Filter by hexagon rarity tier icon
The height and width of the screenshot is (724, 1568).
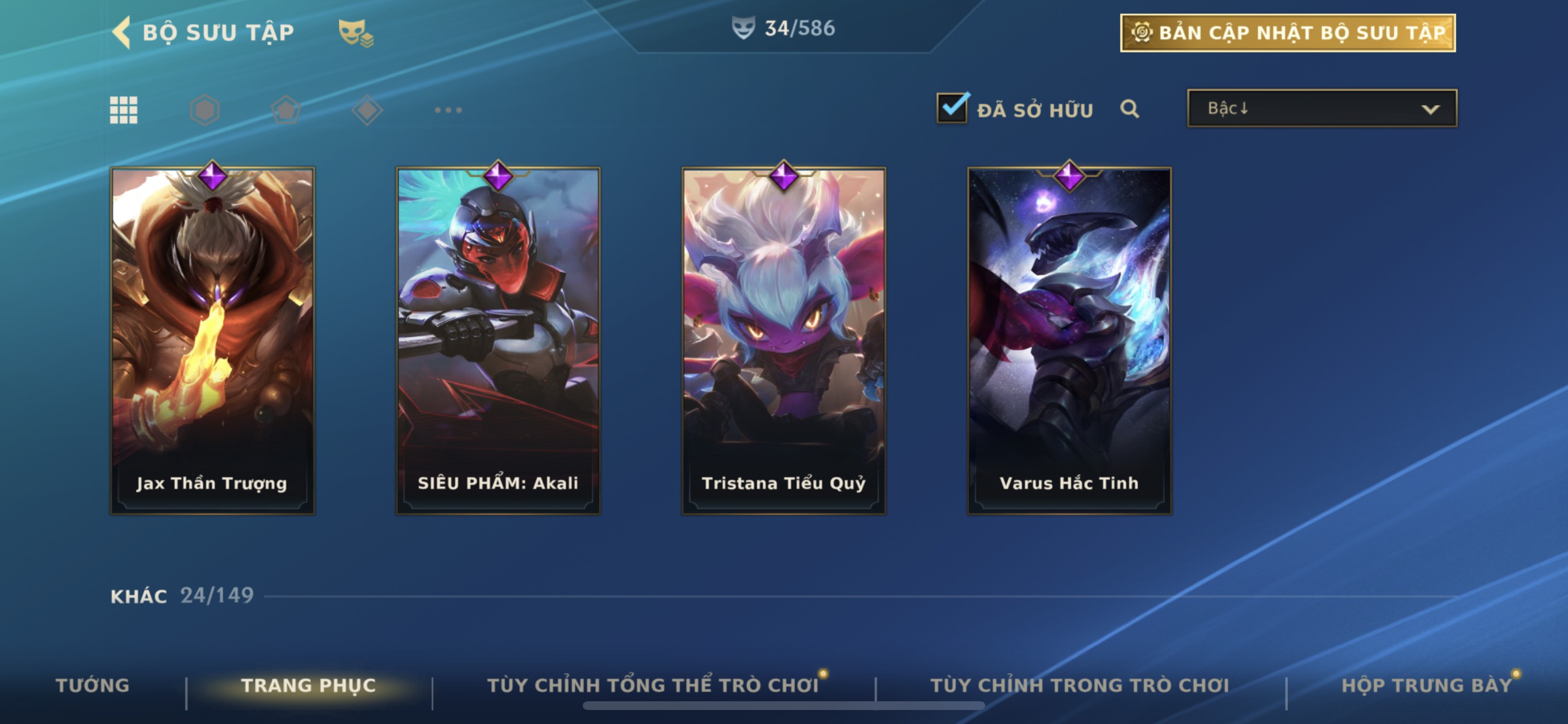pyautogui.click(x=205, y=110)
